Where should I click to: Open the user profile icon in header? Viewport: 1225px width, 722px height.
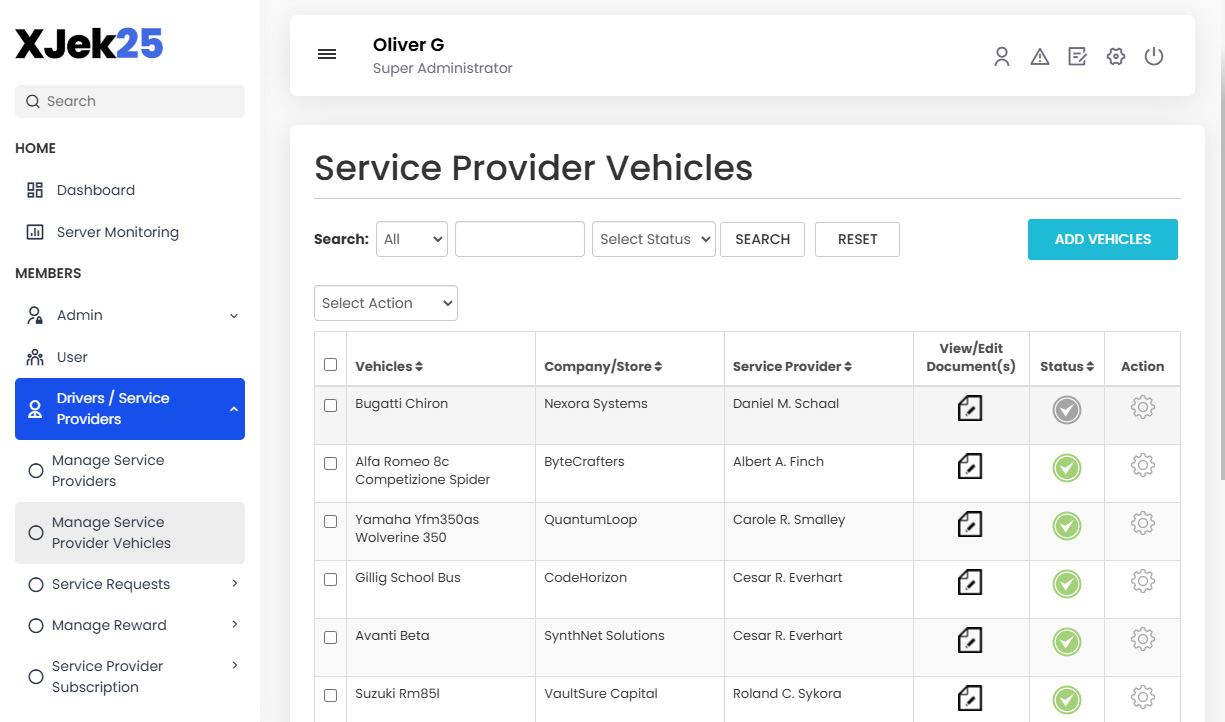pos(1002,56)
